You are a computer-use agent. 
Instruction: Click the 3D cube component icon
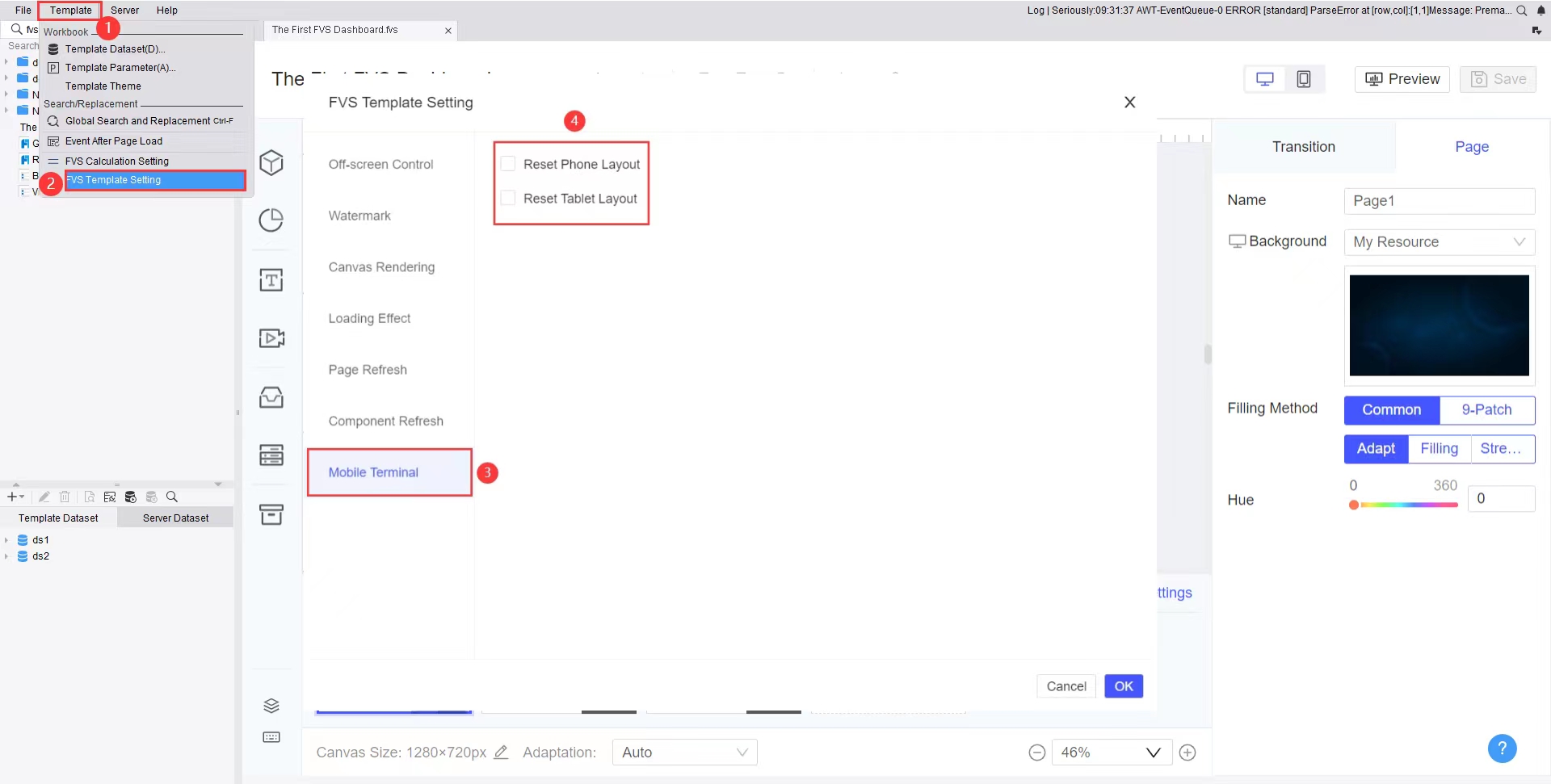[271, 163]
